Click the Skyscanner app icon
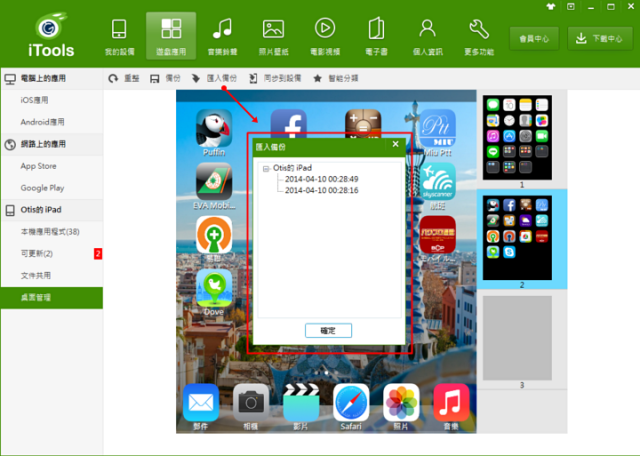The image size is (640, 456). click(x=437, y=181)
